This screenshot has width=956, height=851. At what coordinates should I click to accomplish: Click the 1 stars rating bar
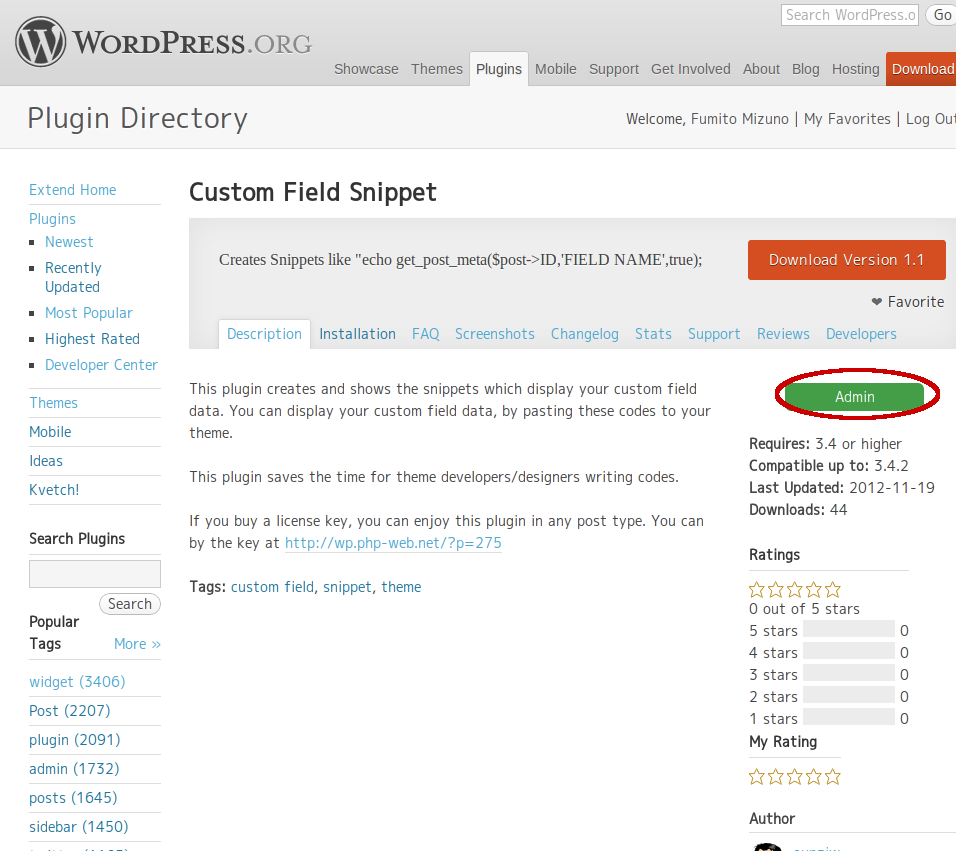point(849,717)
